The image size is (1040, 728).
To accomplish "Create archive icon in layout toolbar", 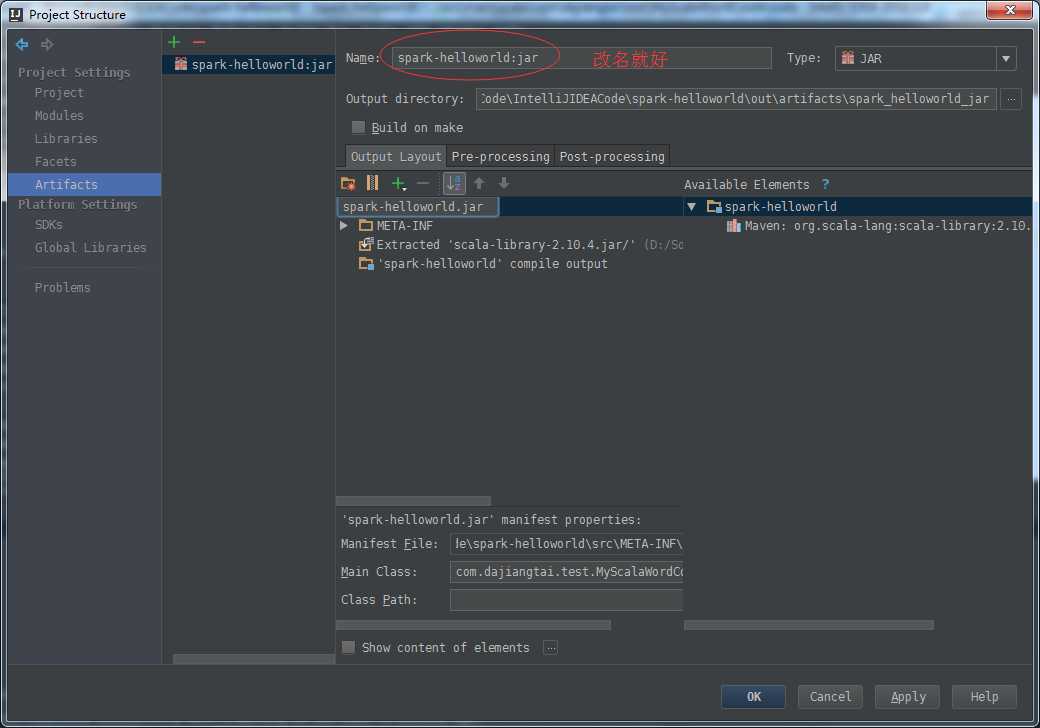I will [372, 183].
